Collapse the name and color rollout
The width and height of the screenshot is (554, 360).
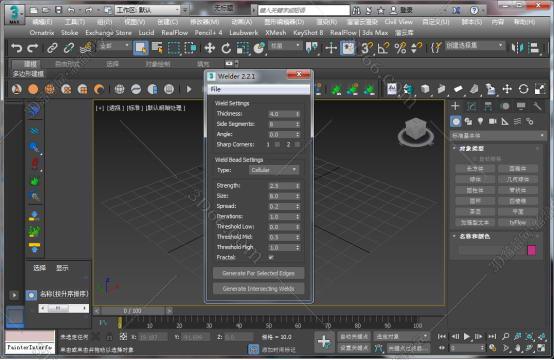coord(474,236)
